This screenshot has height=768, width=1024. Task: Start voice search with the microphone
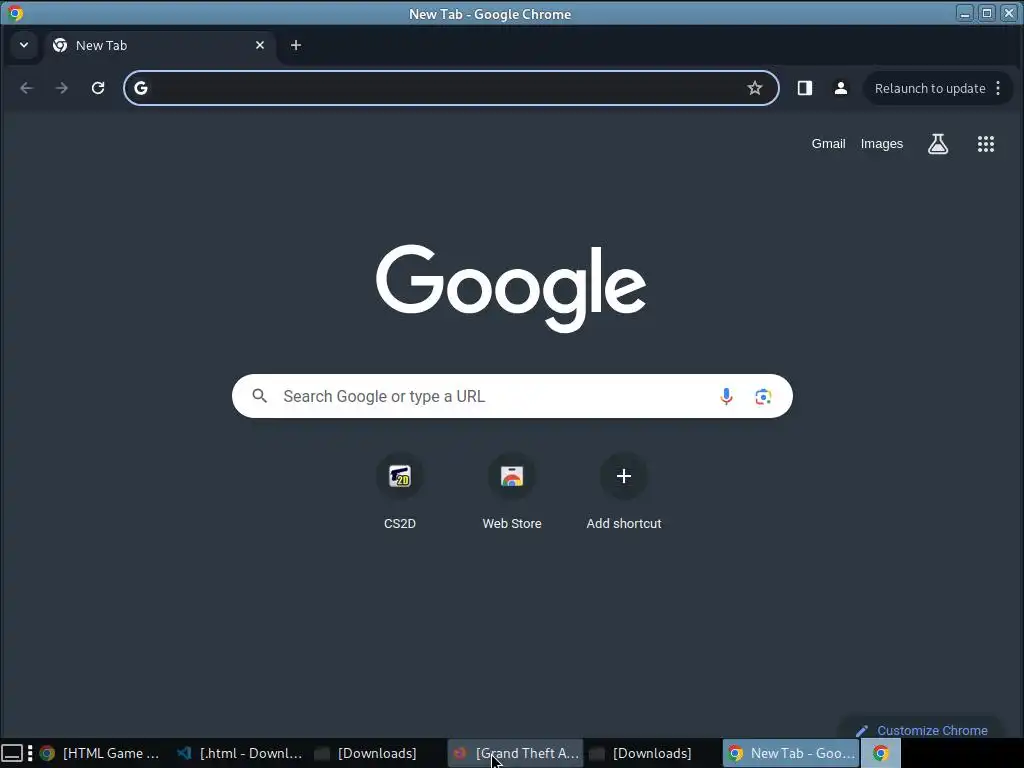[726, 396]
